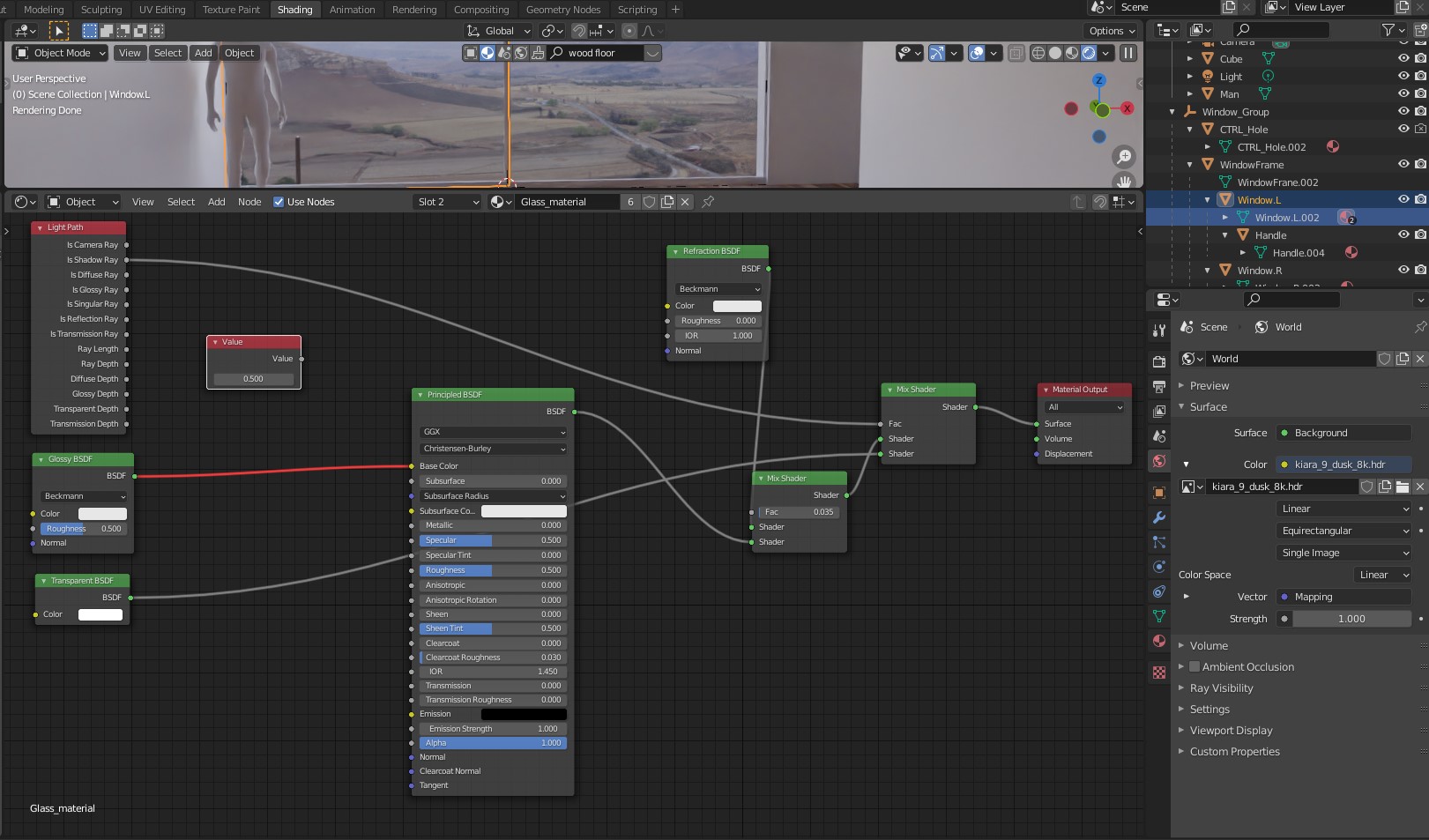Open Object Data mesh properties tab

1159,616
